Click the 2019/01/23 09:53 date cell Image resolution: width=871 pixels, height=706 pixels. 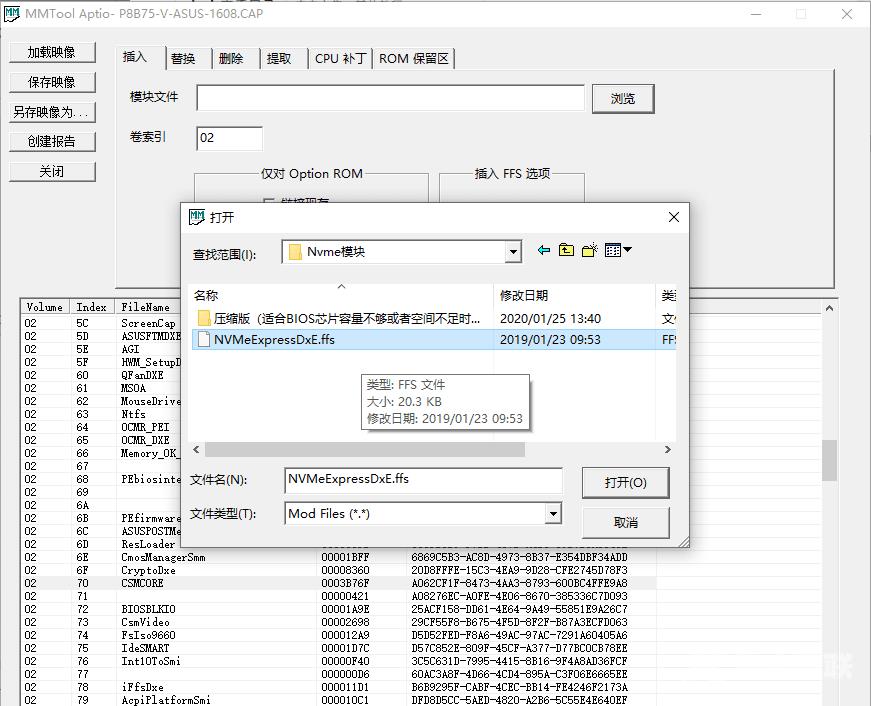550,339
